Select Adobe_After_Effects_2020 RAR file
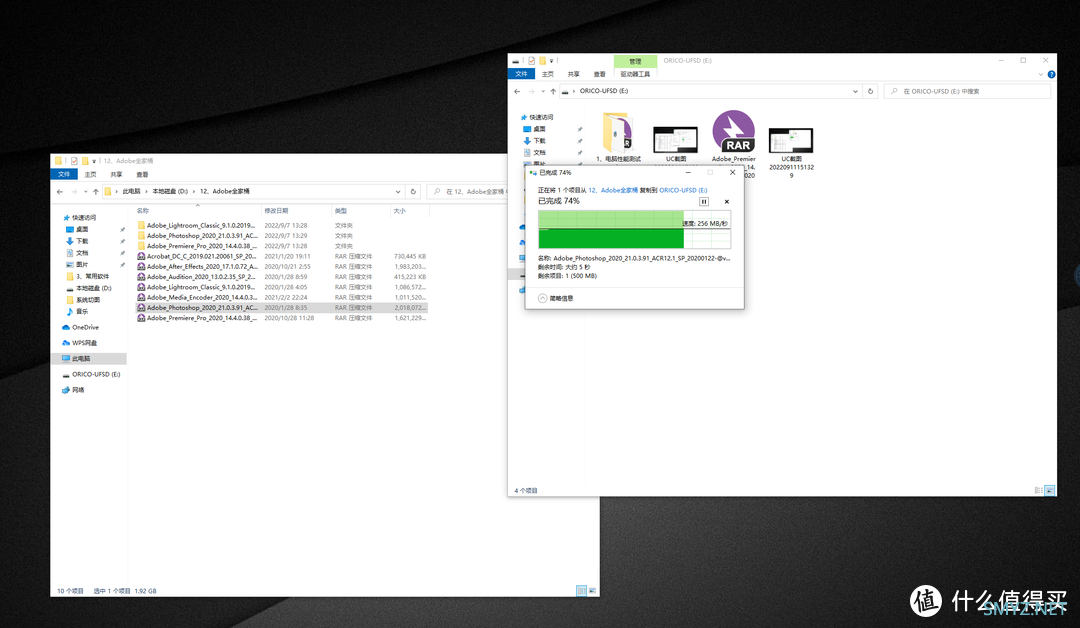Screen dimensions: 1080x628 click(x=282, y=266)
